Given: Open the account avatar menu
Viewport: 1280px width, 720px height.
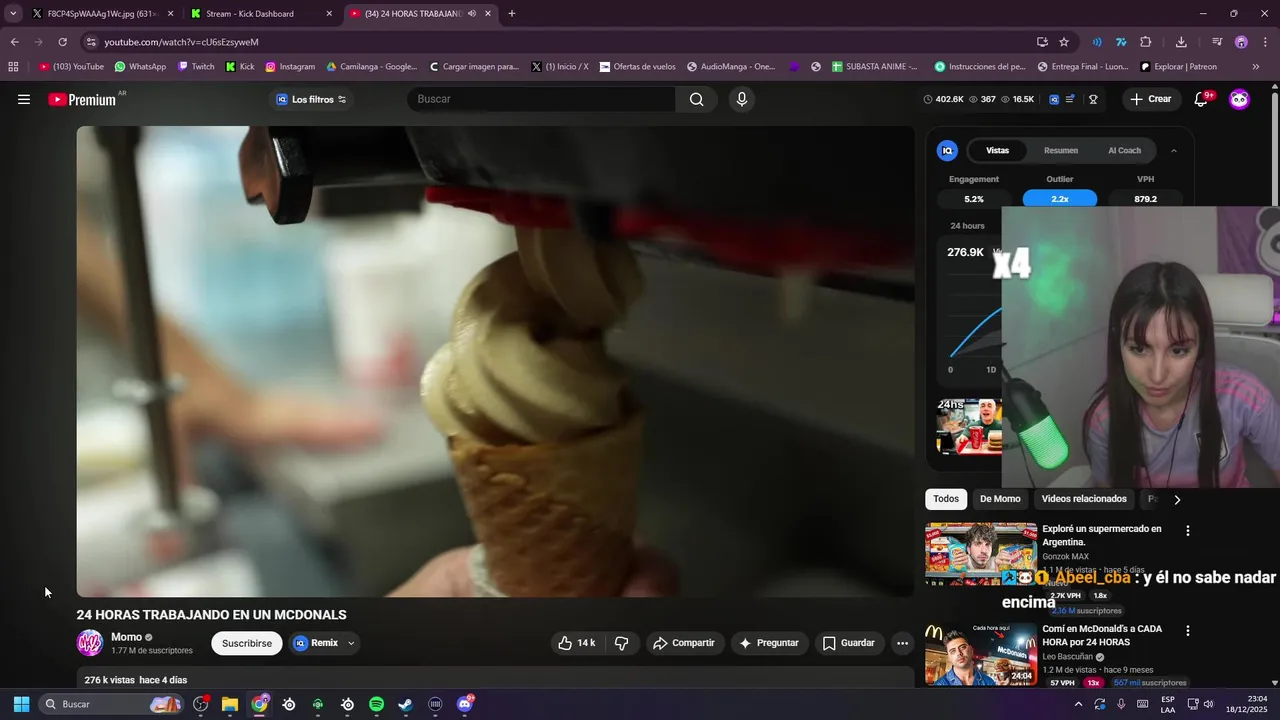Looking at the screenshot, I should 1239,99.
